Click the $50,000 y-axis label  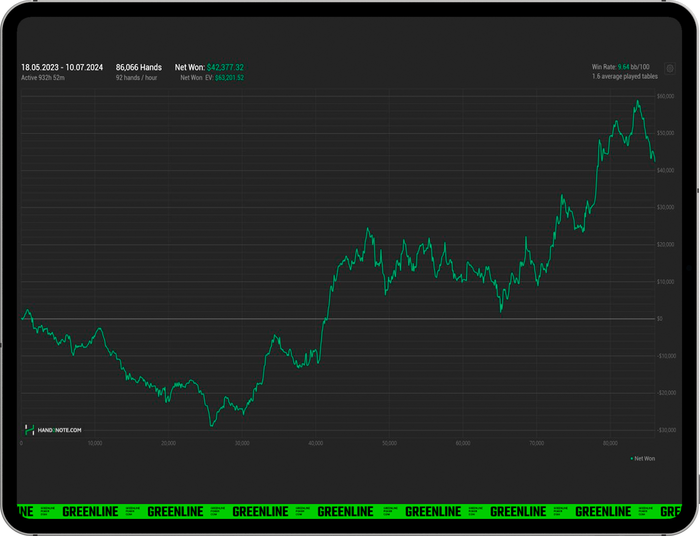pyautogui.click(x=665, y=133)
